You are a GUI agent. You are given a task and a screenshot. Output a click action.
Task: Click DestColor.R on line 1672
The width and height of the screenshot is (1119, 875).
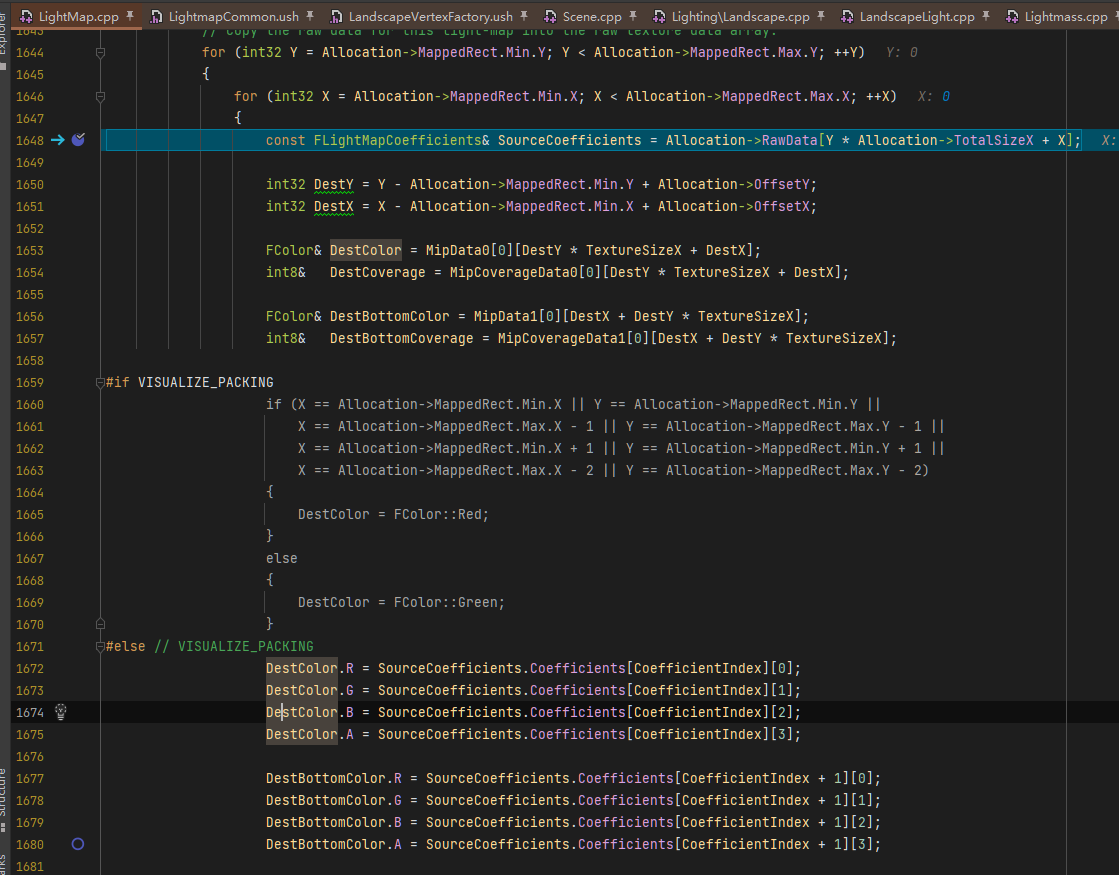click(x=310, y=669)
